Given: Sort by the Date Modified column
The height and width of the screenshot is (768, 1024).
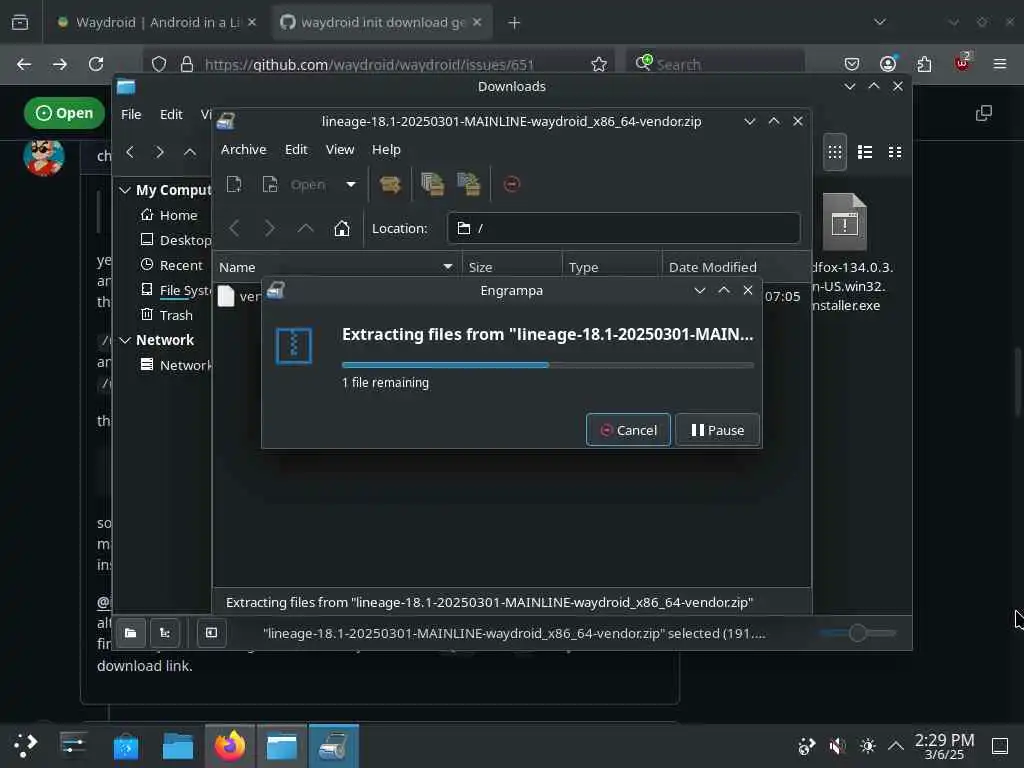Looking at the screenshot, I should pos(736,267).
